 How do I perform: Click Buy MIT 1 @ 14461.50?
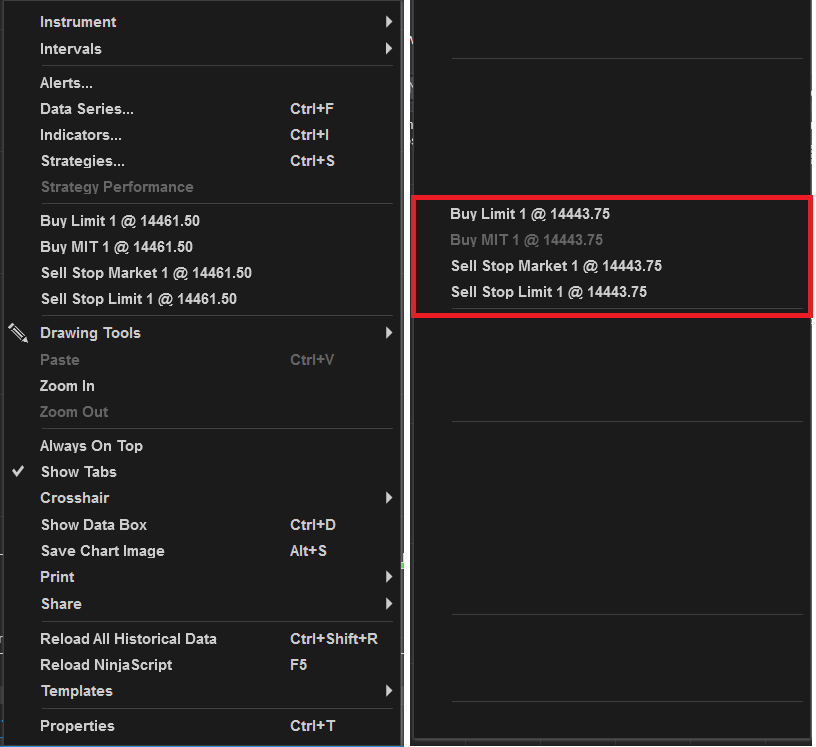(116, 247)
